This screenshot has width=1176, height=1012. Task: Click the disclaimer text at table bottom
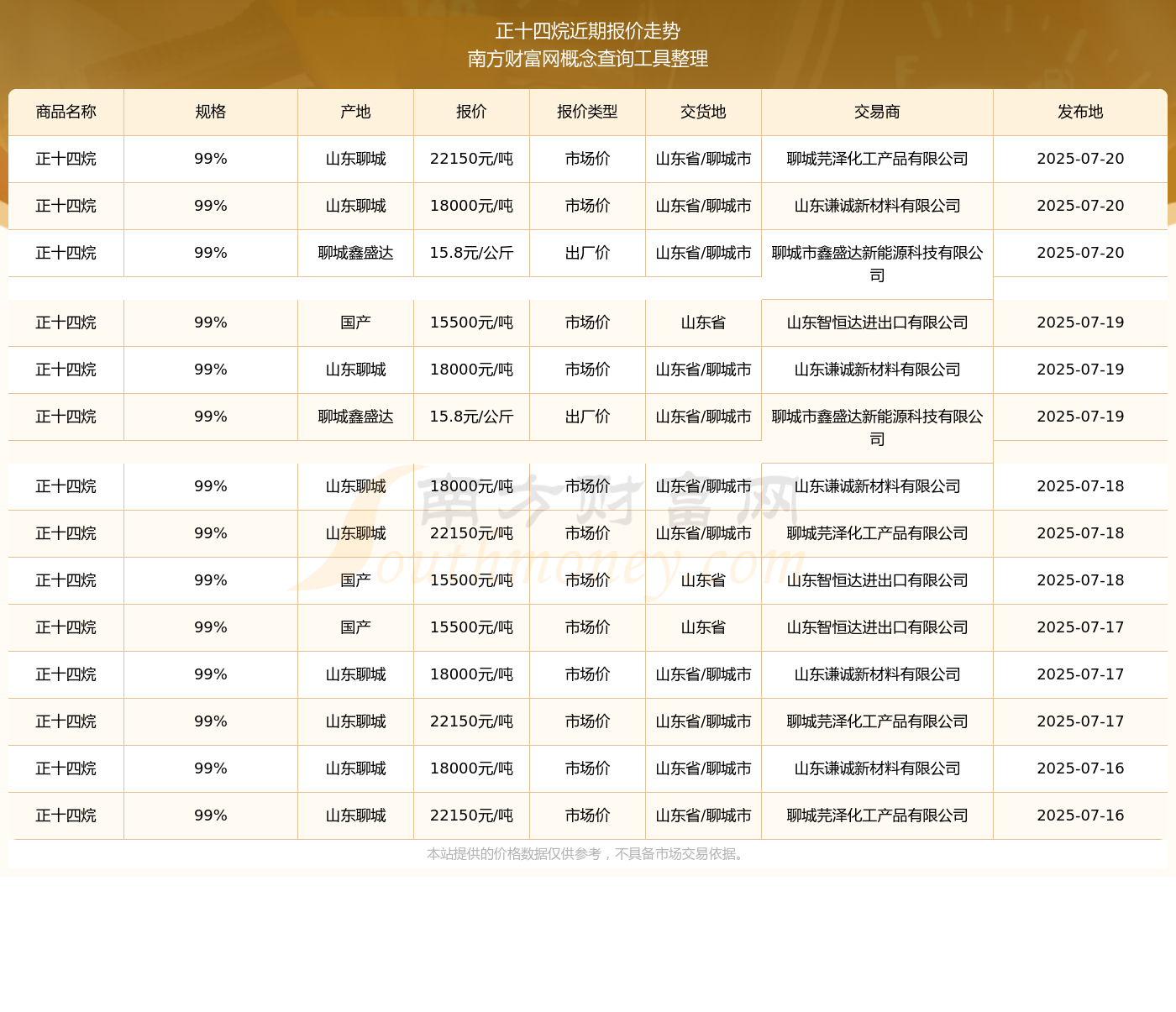pos(588,854)
